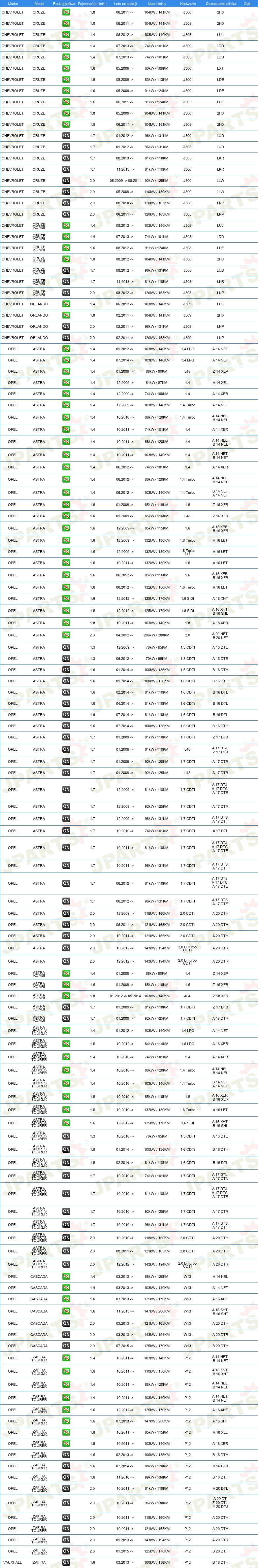Click ON diesel icon in Cascada B 20 DTH row

pyautogui.click(x=66, y=1346)
